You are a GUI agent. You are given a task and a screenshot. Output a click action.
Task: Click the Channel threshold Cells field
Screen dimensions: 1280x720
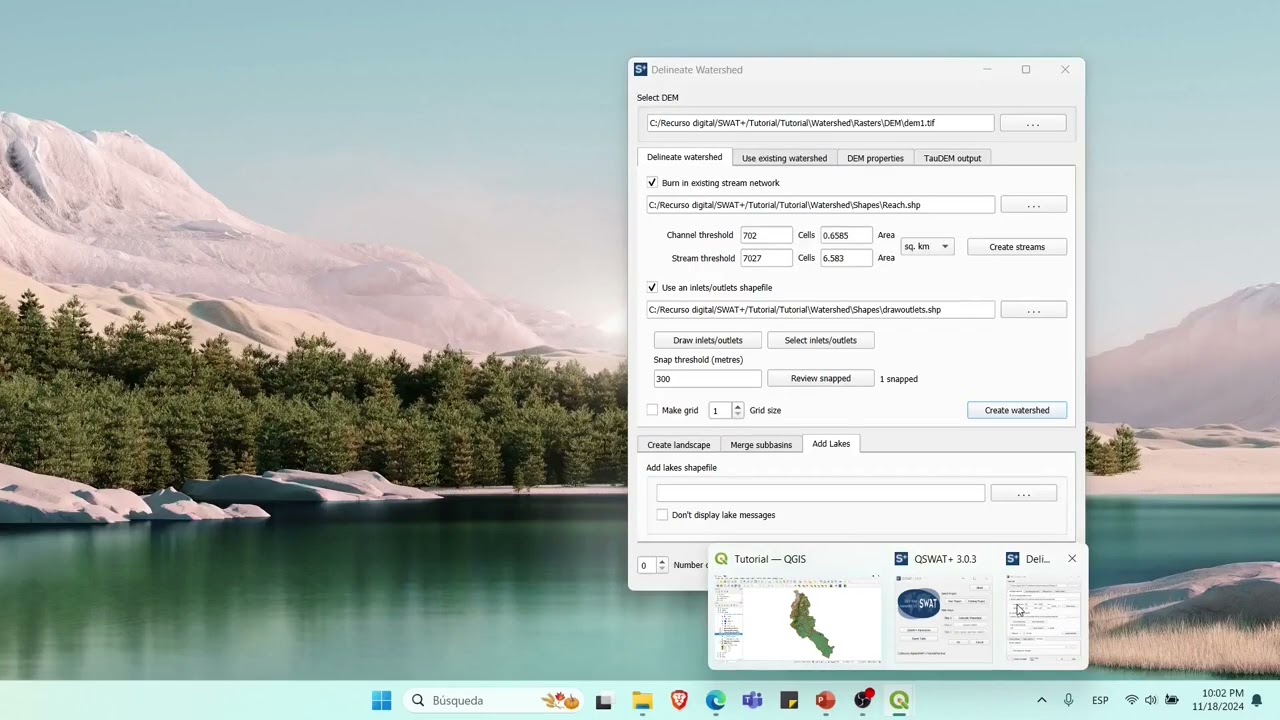click(x=766, y=235)
